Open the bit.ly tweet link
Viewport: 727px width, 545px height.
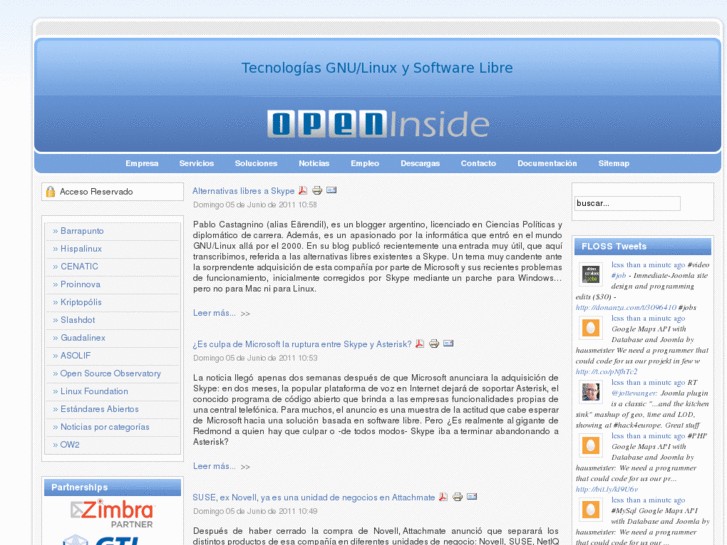click(x=606, y=489)
